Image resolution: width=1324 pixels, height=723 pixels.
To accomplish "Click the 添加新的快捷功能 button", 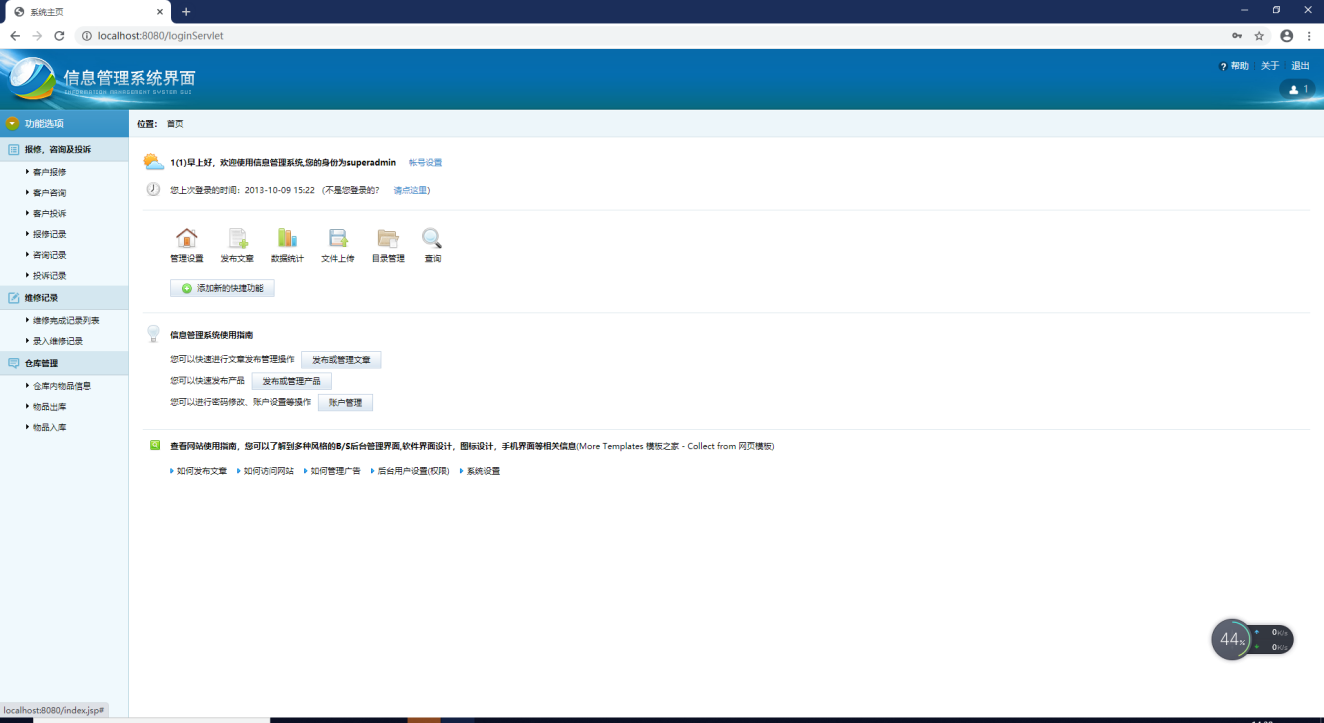I will click(x=222, y=288).
